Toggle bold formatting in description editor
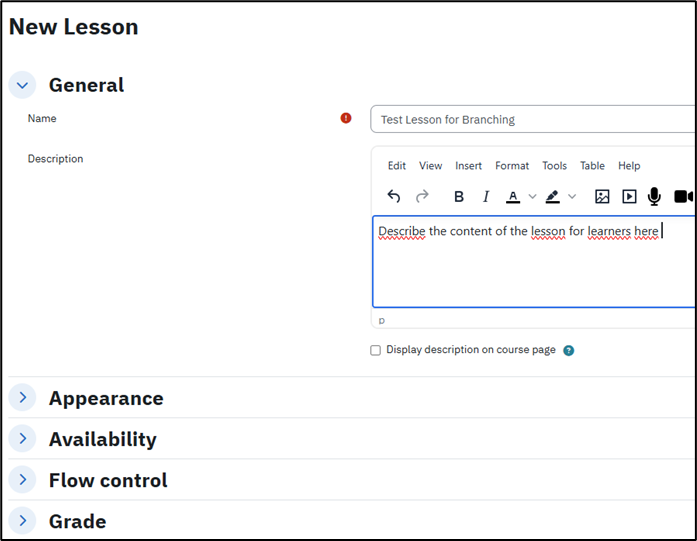 tap(459, 197)
